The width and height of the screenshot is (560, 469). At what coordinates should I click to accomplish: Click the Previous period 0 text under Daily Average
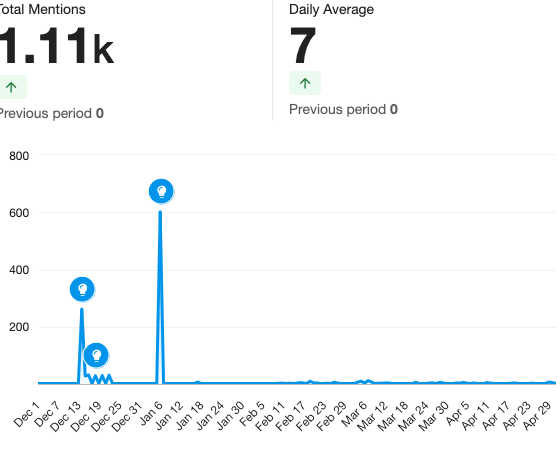(x=343, y=109)
